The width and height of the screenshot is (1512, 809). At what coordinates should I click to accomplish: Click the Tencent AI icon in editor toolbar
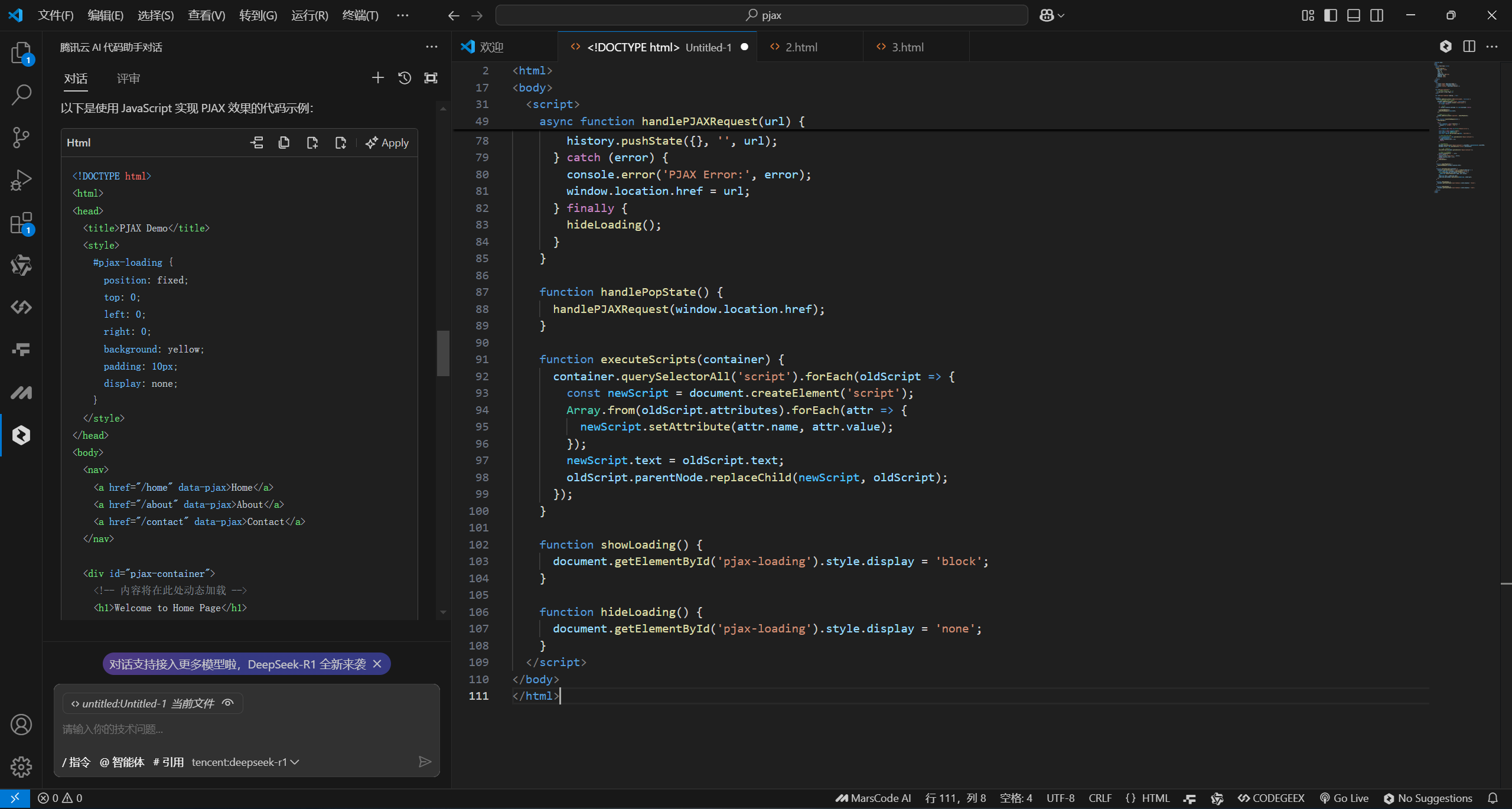tap(1445, 47)
